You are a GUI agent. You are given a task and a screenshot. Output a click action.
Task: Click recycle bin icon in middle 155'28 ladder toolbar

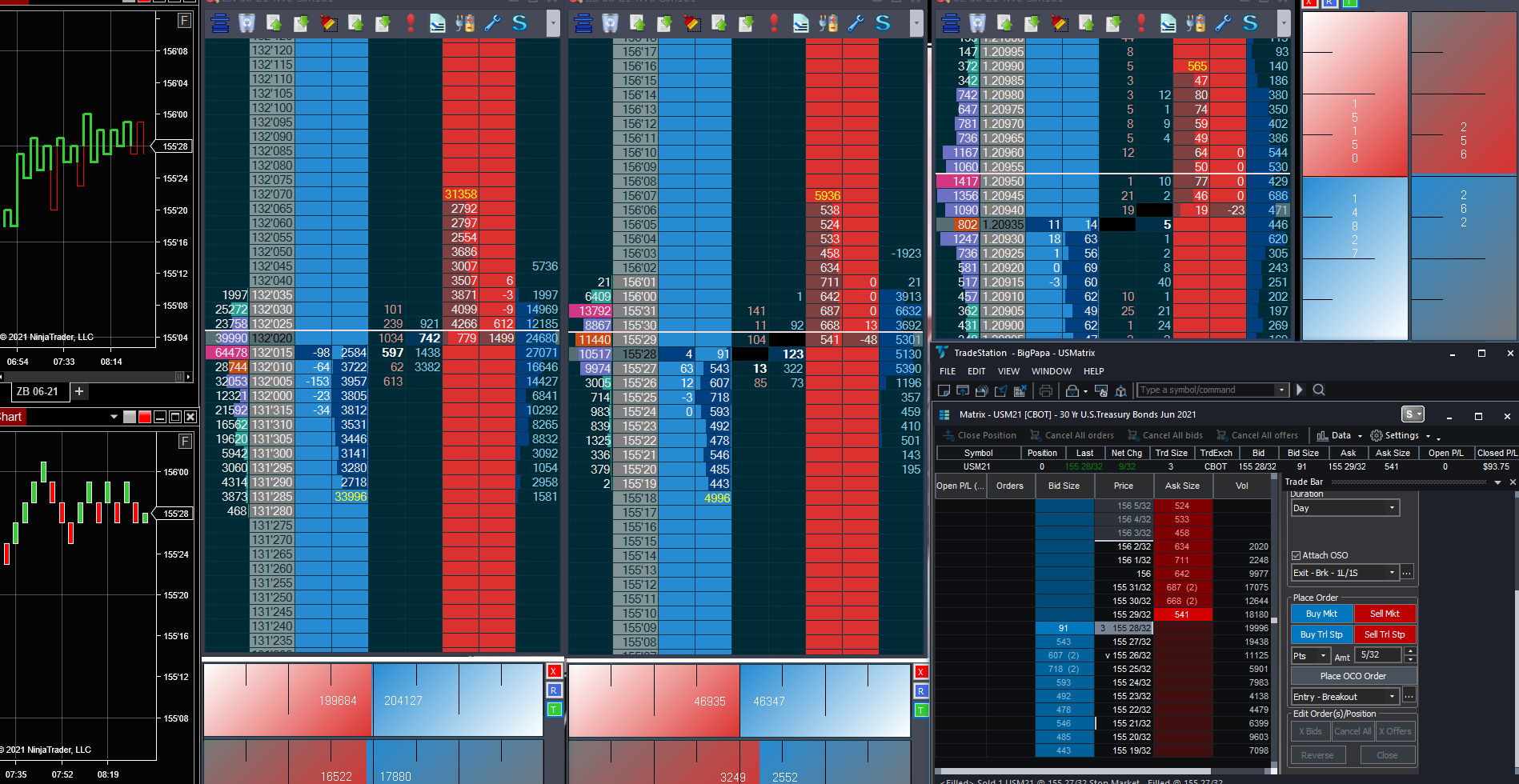coord(611,23)
